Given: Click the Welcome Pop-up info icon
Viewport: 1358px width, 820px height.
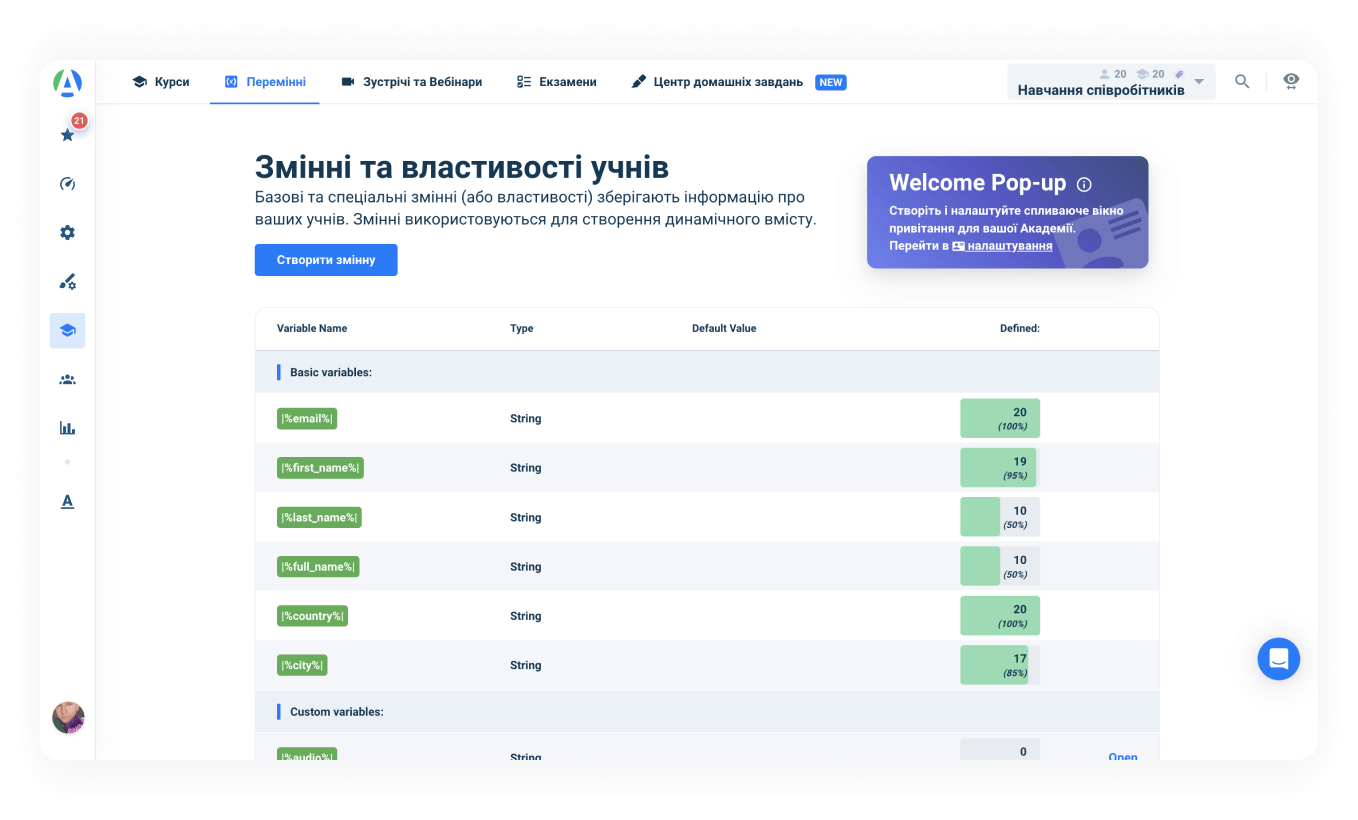Looking at the screenshot, I should pos(1084,184).
